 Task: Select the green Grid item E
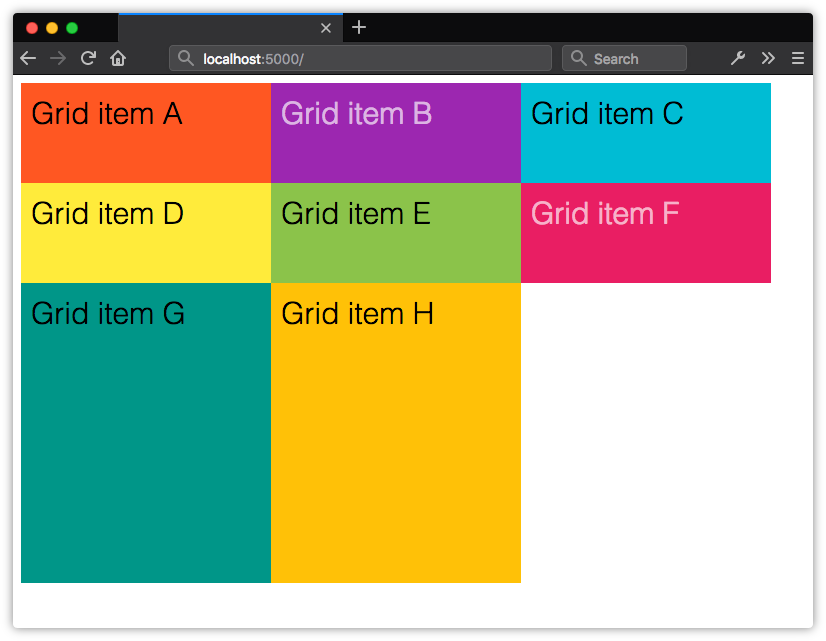(x=396, y=233)
